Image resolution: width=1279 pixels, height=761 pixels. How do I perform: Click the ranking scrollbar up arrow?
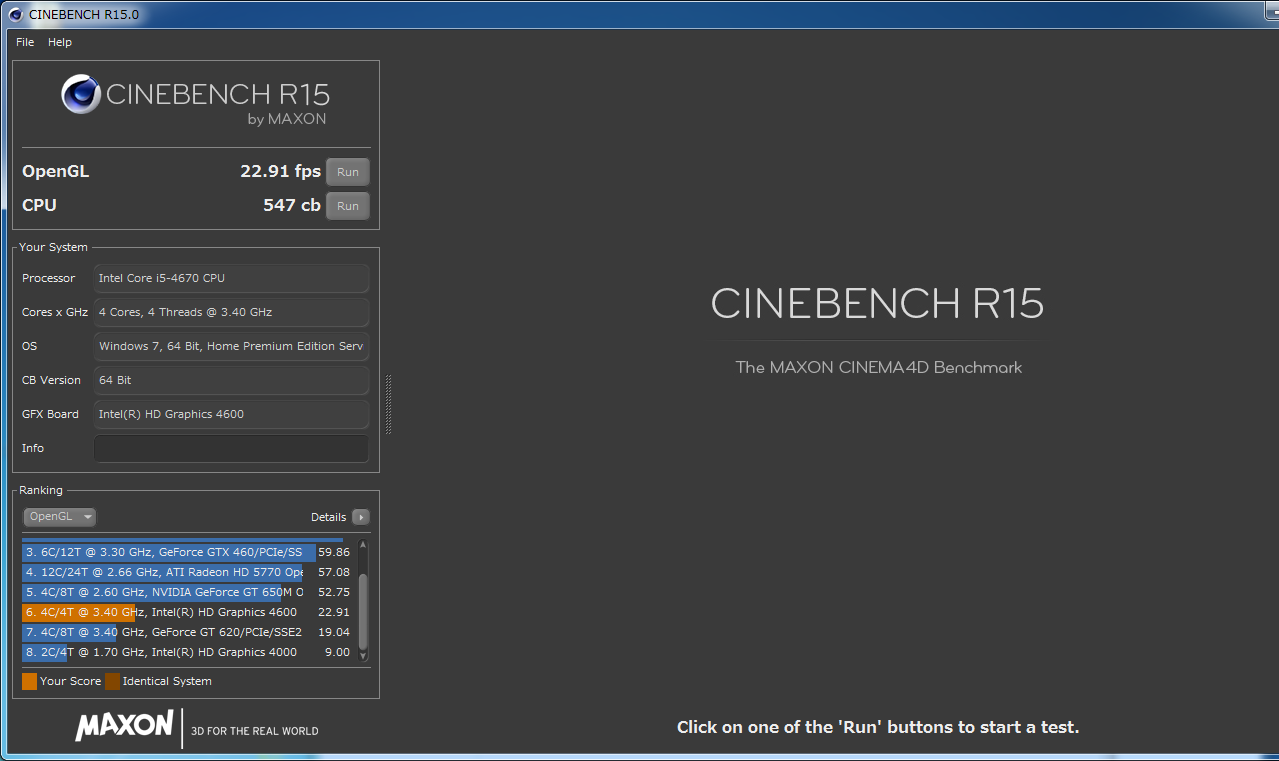pos(363,546)
